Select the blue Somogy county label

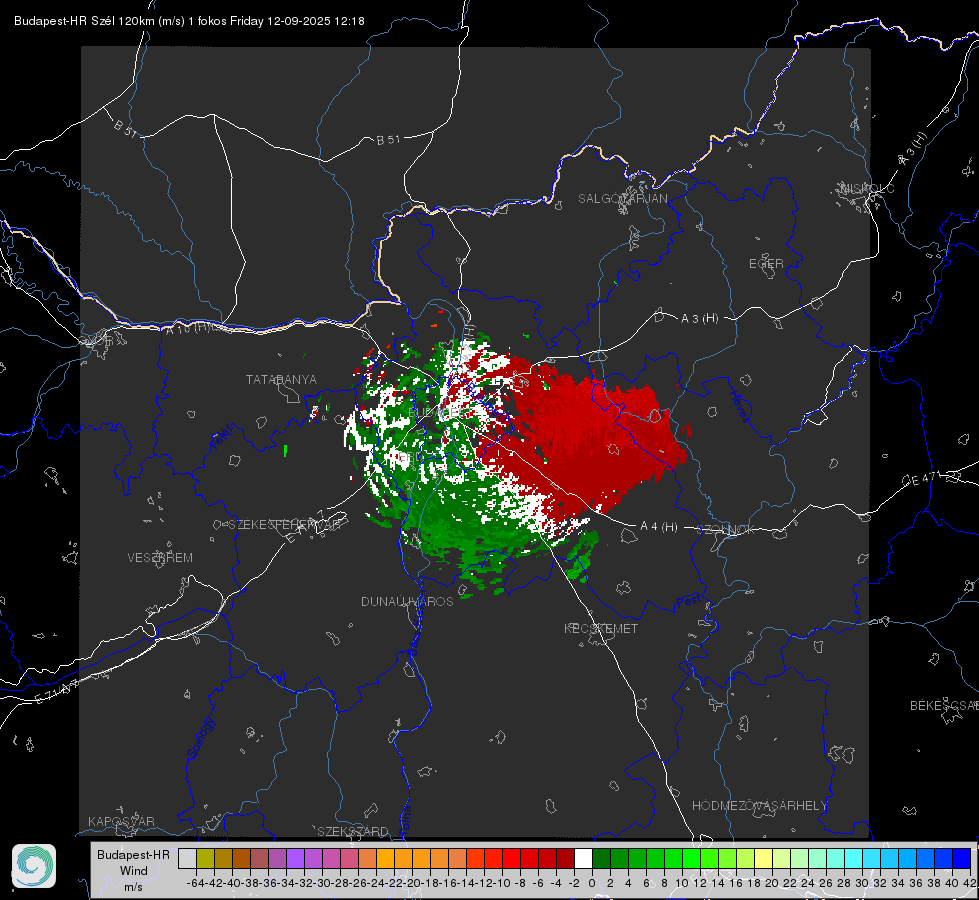[200, 738]
